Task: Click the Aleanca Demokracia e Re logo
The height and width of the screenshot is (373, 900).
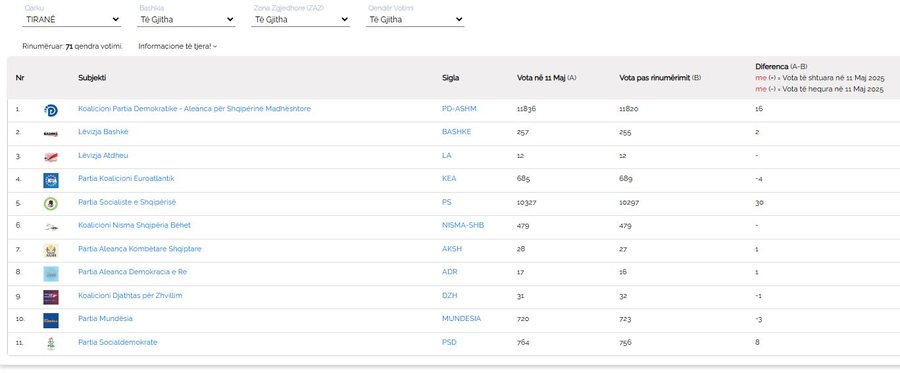Action: click(51, 274)
